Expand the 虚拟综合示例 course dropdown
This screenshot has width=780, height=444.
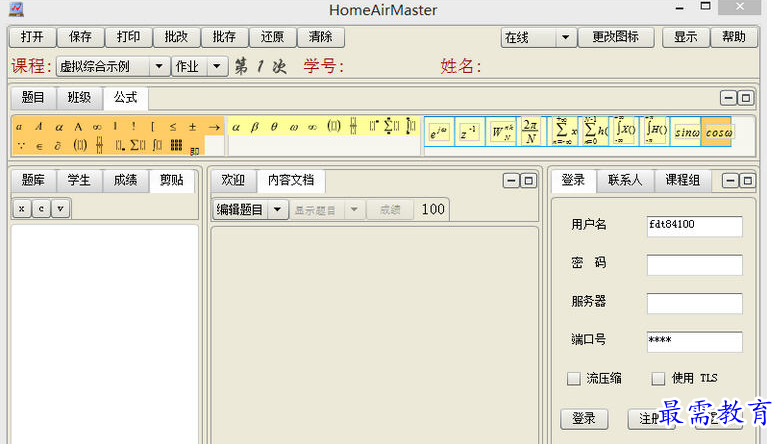pos(159,66)
